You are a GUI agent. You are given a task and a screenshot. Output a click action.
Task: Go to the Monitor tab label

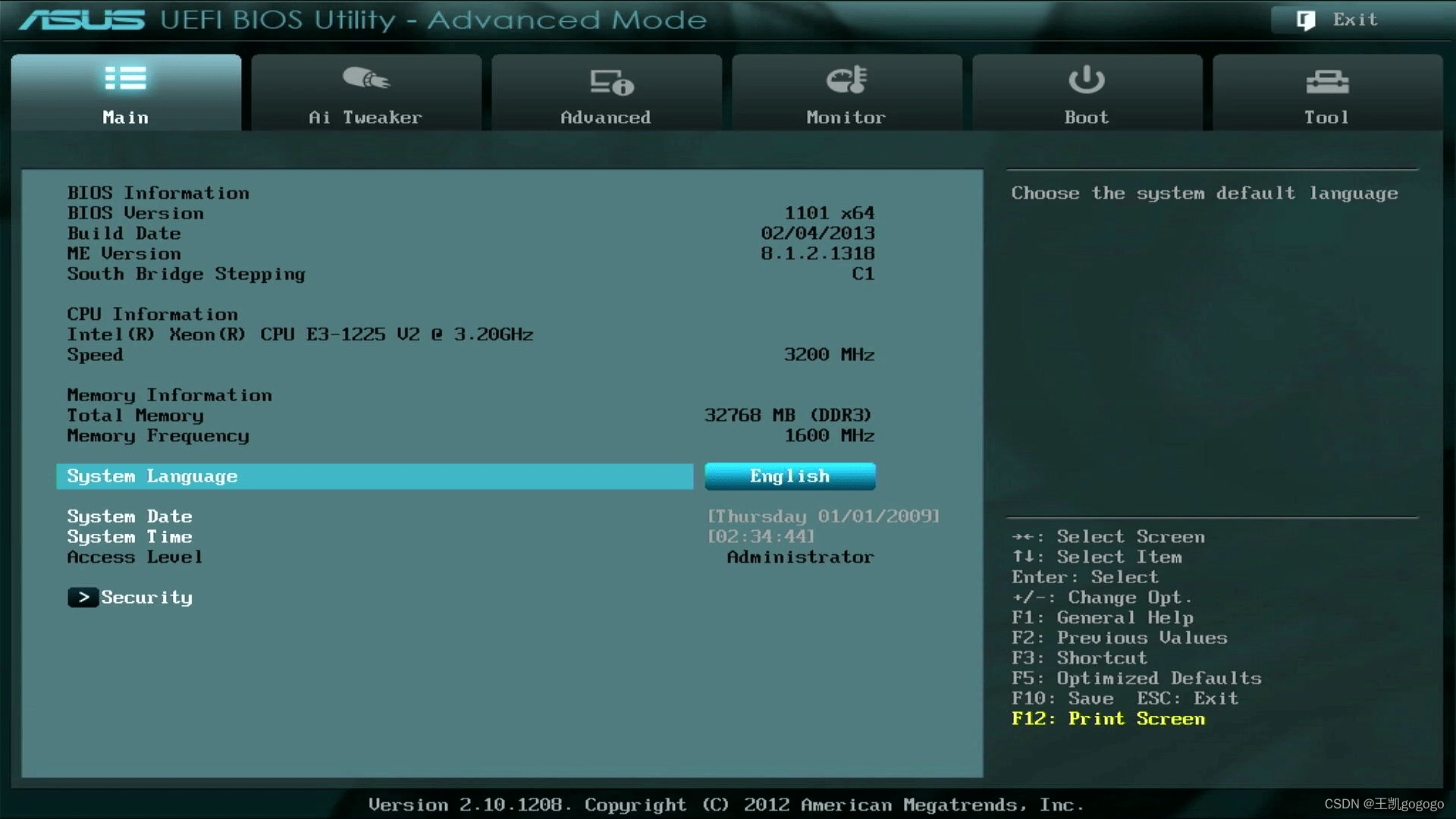coord(846,117)
